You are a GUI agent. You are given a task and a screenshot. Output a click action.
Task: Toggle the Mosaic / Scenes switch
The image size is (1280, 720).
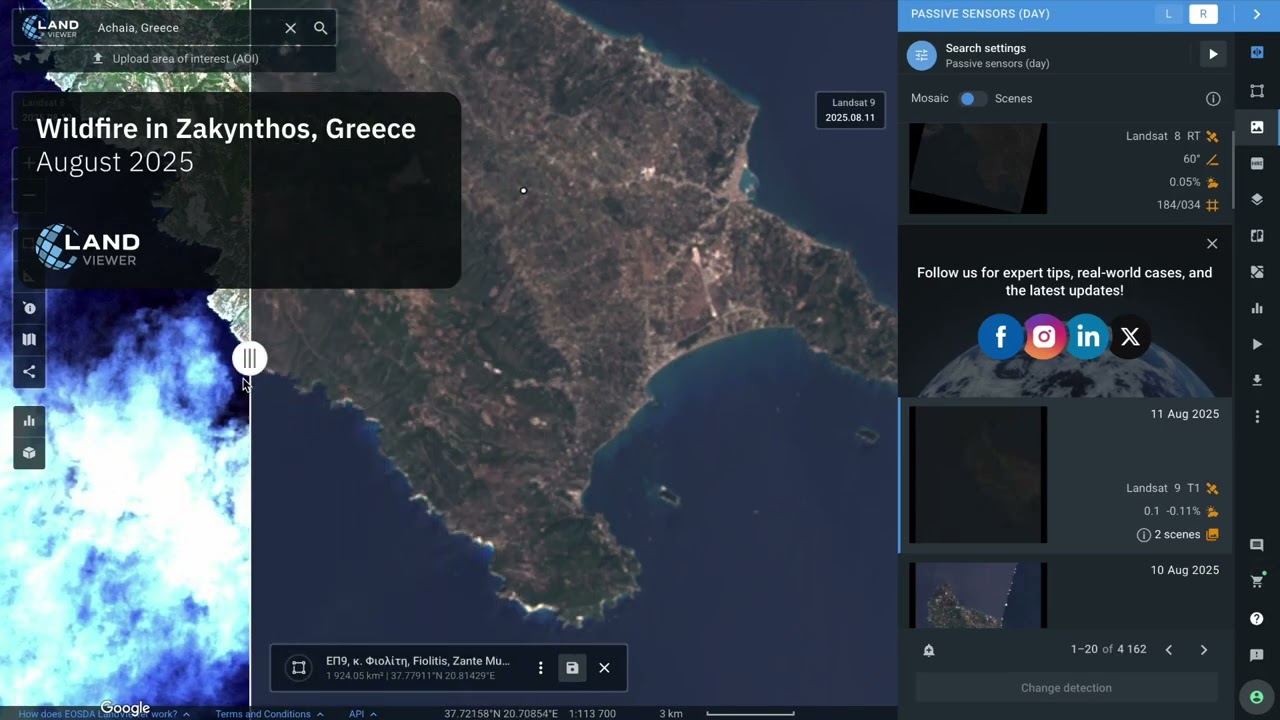(971, 98)
